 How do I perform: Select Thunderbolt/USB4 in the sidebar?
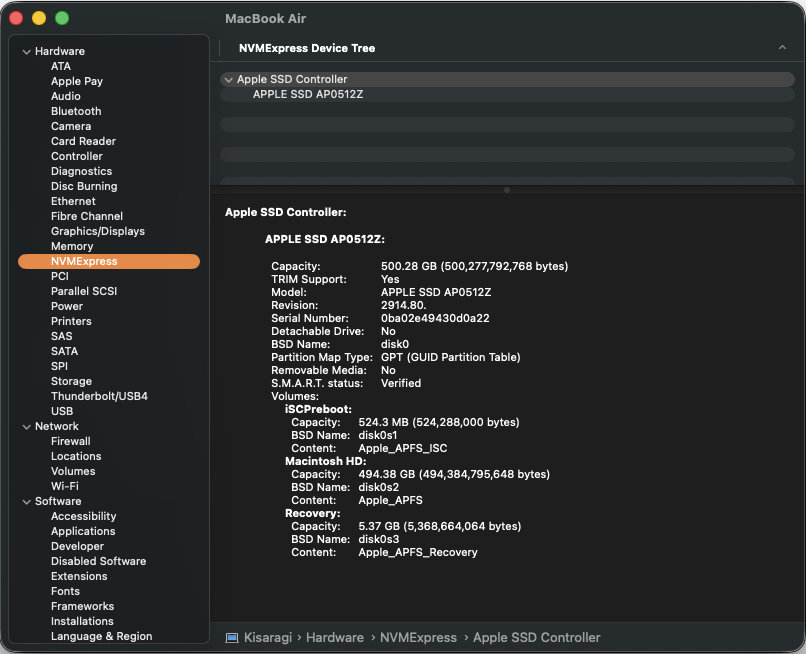(99, 396)
